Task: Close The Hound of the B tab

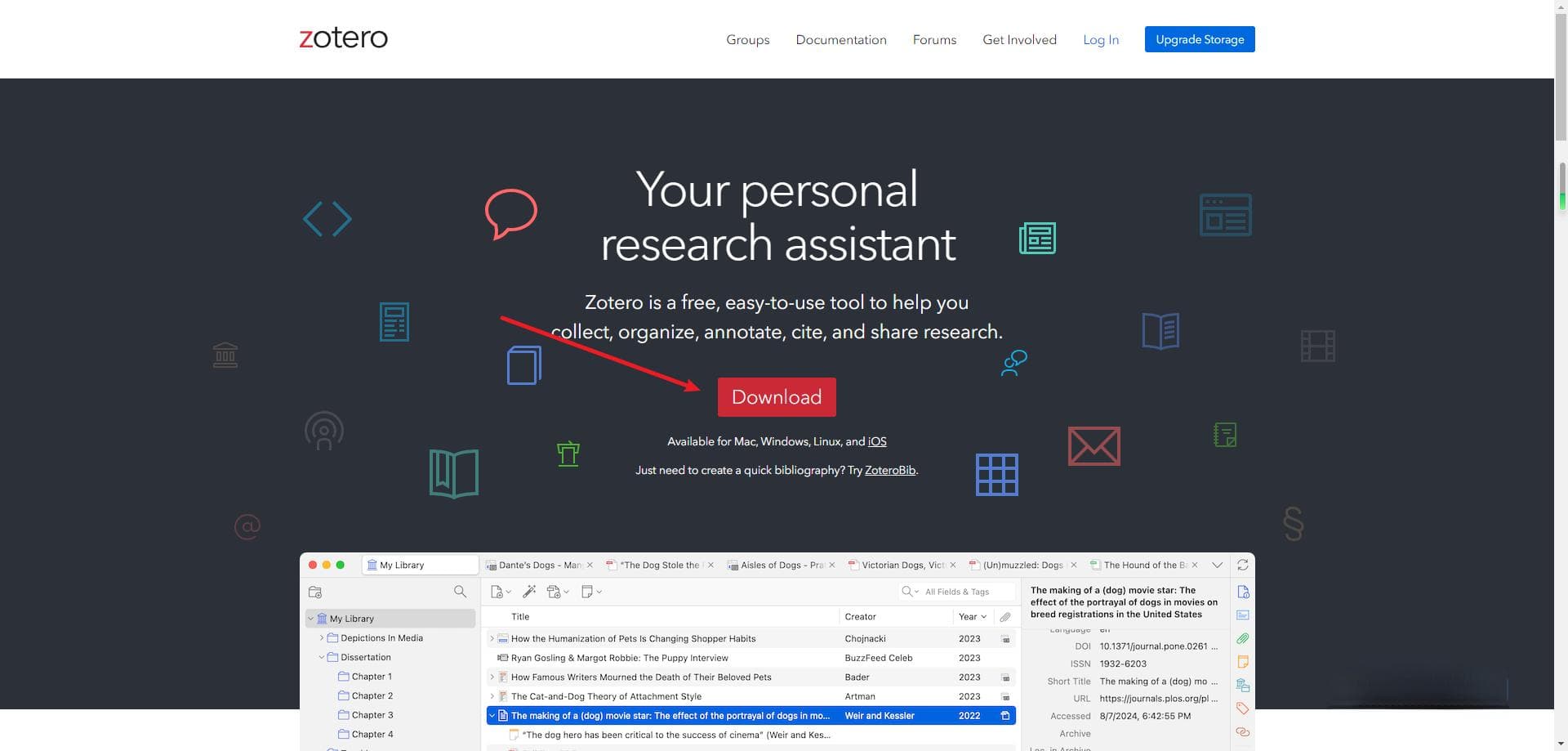Action: click(x=1195, y=565)
